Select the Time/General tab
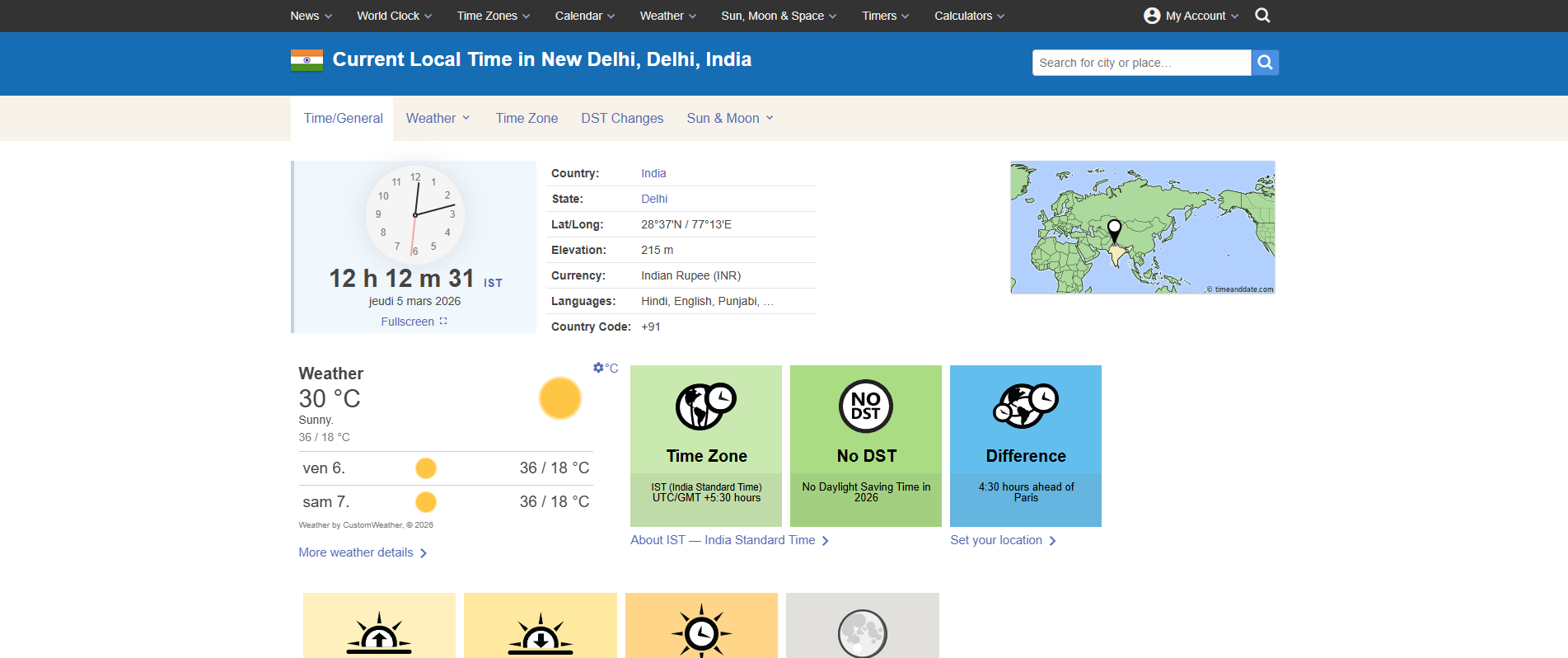 (343, 118)
